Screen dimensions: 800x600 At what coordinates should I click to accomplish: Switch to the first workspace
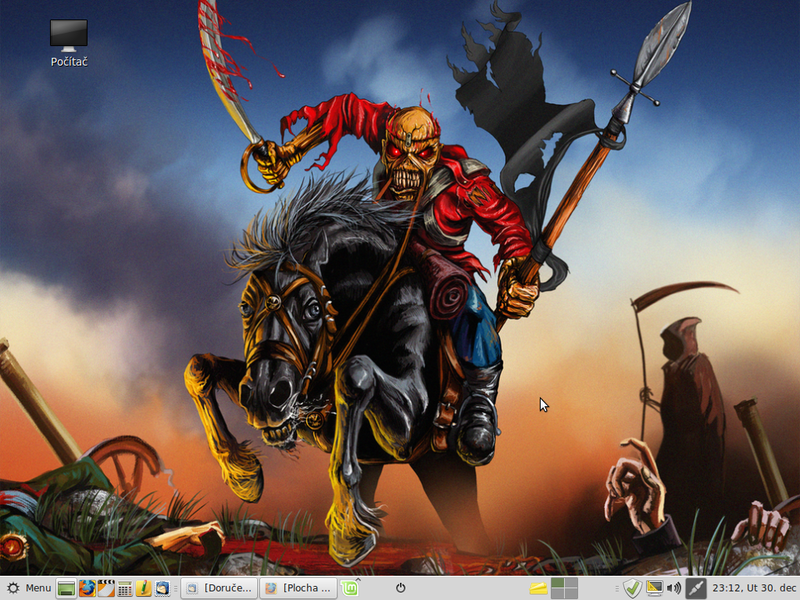(558, 583)
